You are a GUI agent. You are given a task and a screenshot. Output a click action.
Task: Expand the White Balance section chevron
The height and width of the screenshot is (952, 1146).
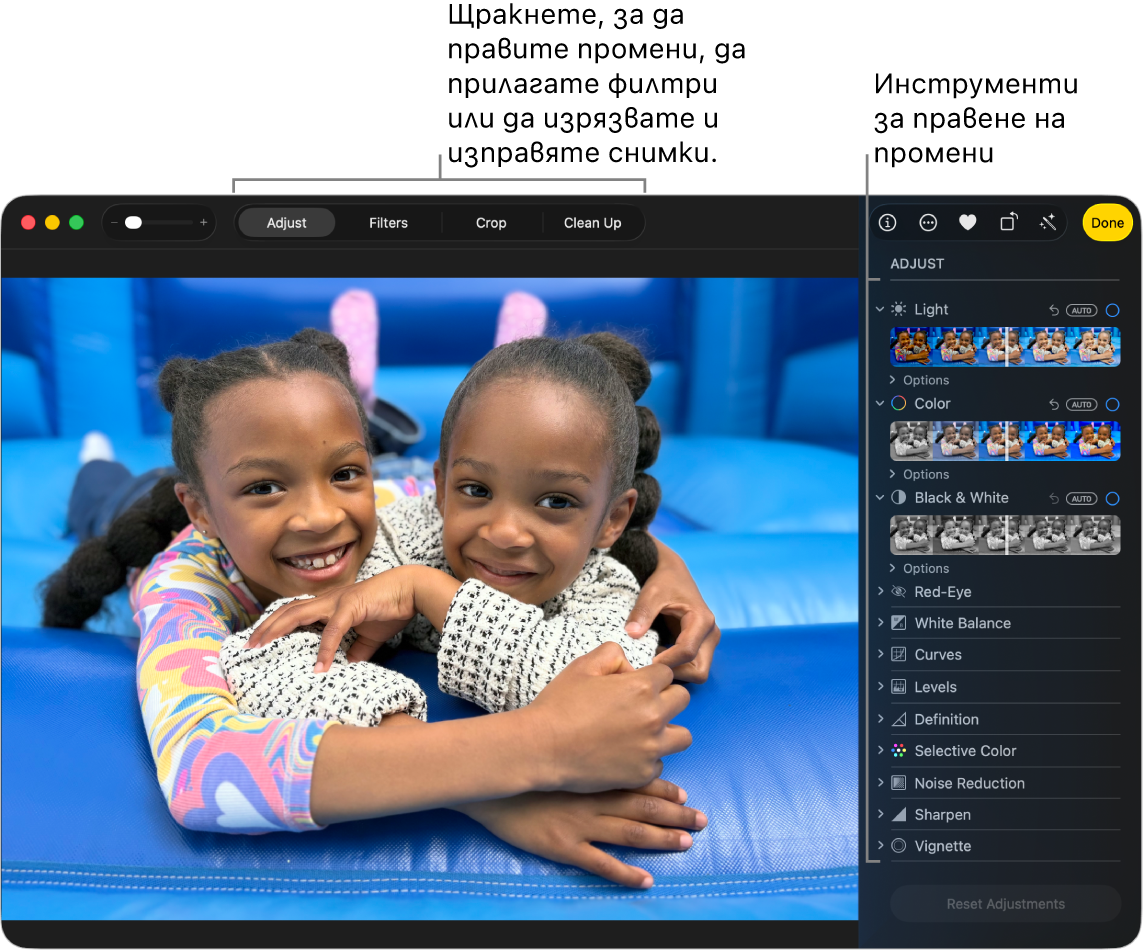coord(882,623)
